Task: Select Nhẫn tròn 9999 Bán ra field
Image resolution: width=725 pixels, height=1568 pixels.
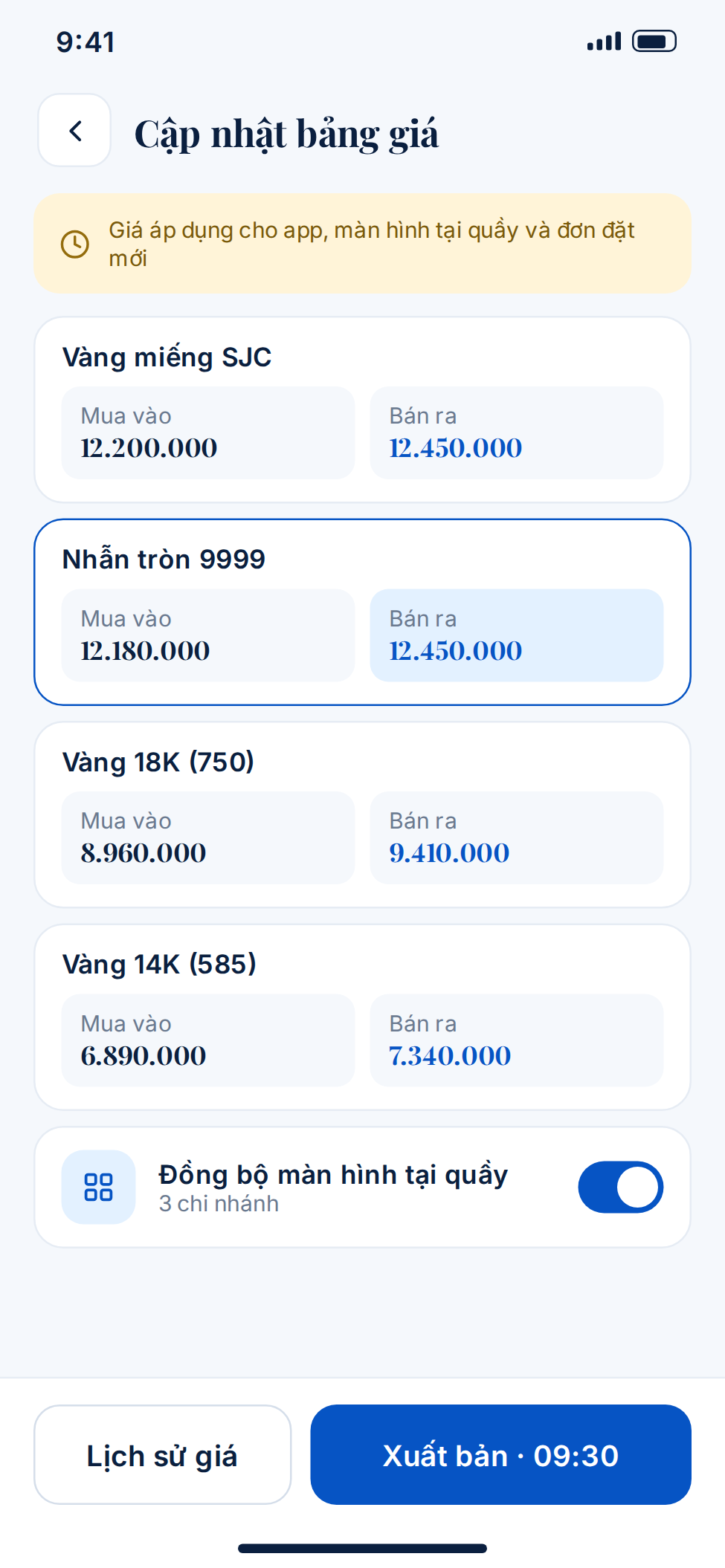Action: (516, 635)
